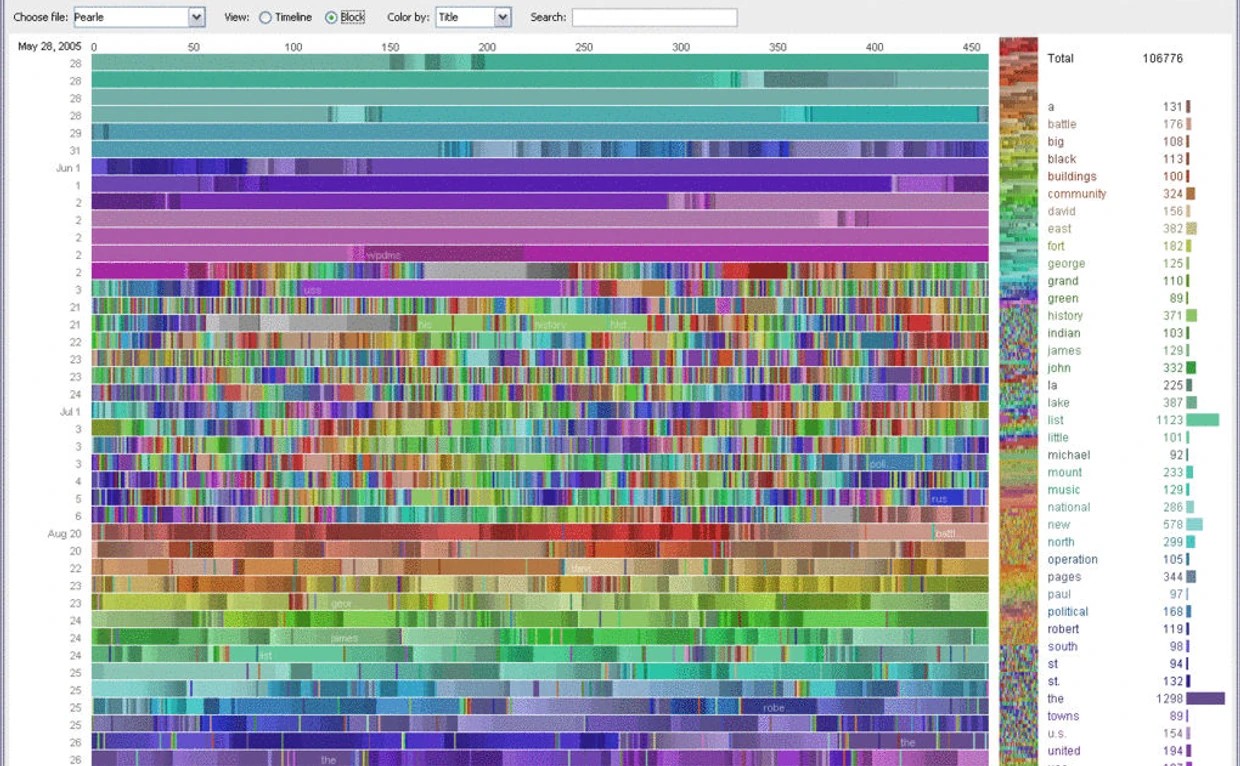Click the Jun 1 row label
Screen dimensions: 1240x766
68,168
